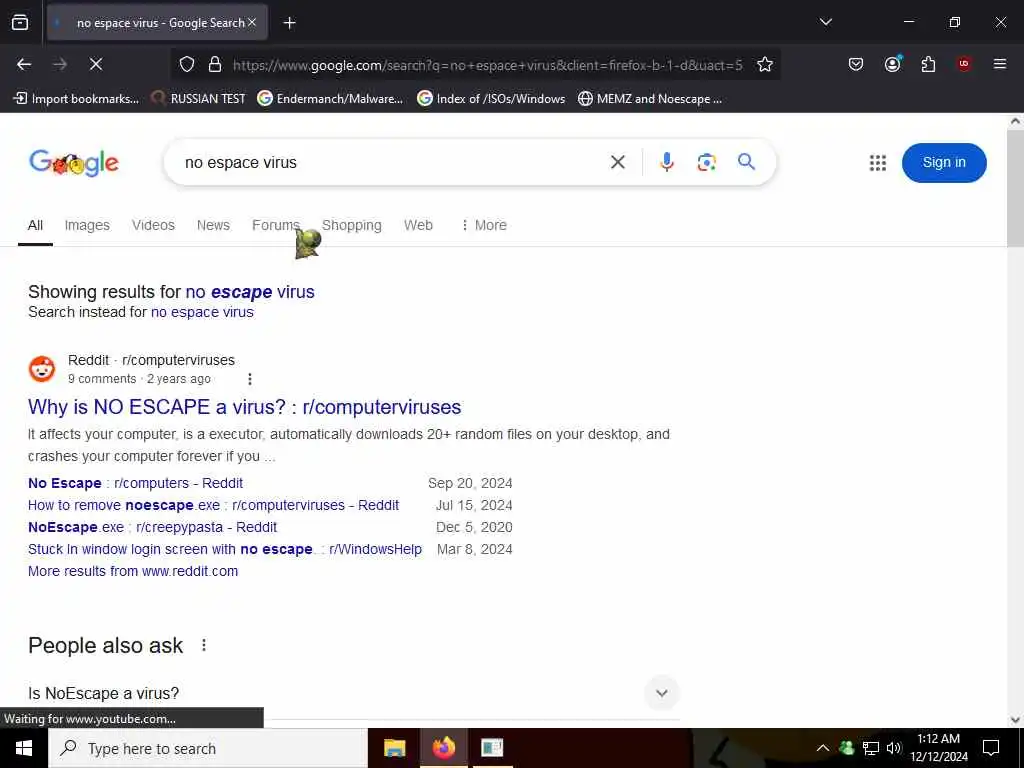The image size is (1024, 768).
Task: Expand 'Is NoEscape a virus?' question
Action: 353,693
